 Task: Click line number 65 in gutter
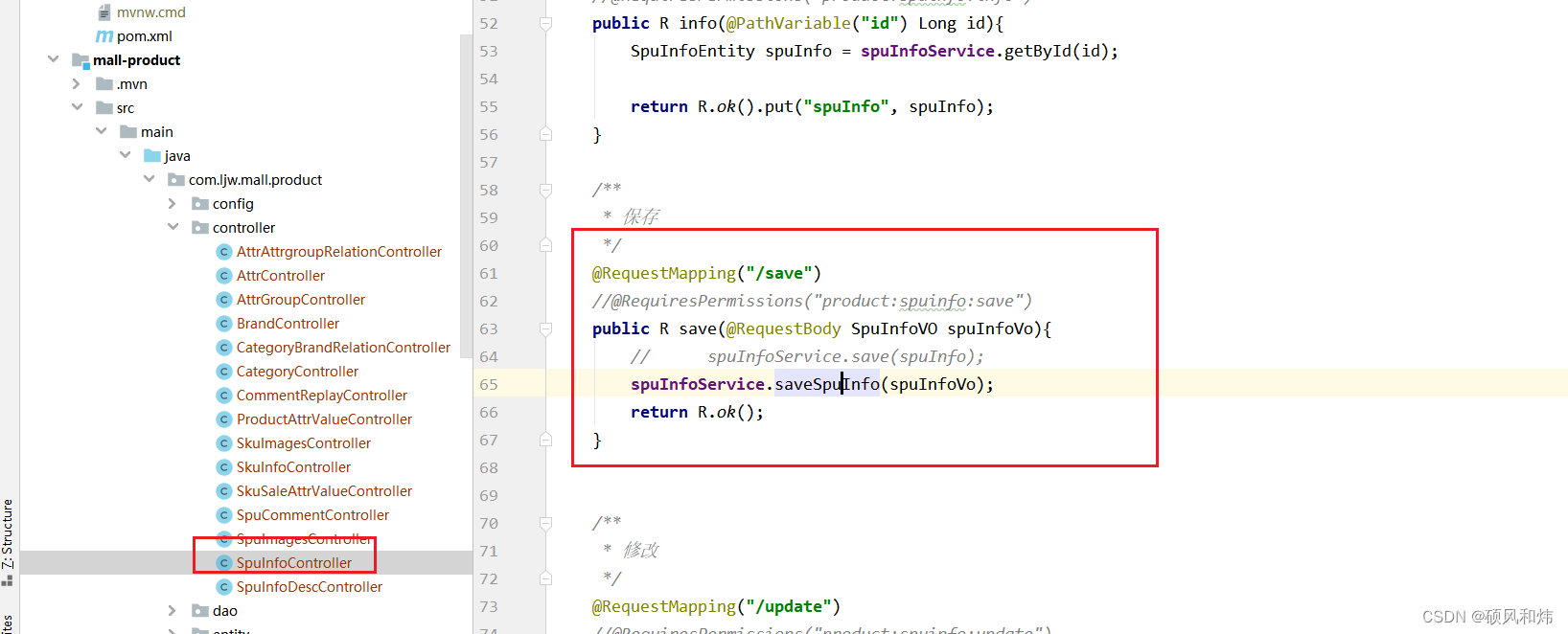[489, 384]
